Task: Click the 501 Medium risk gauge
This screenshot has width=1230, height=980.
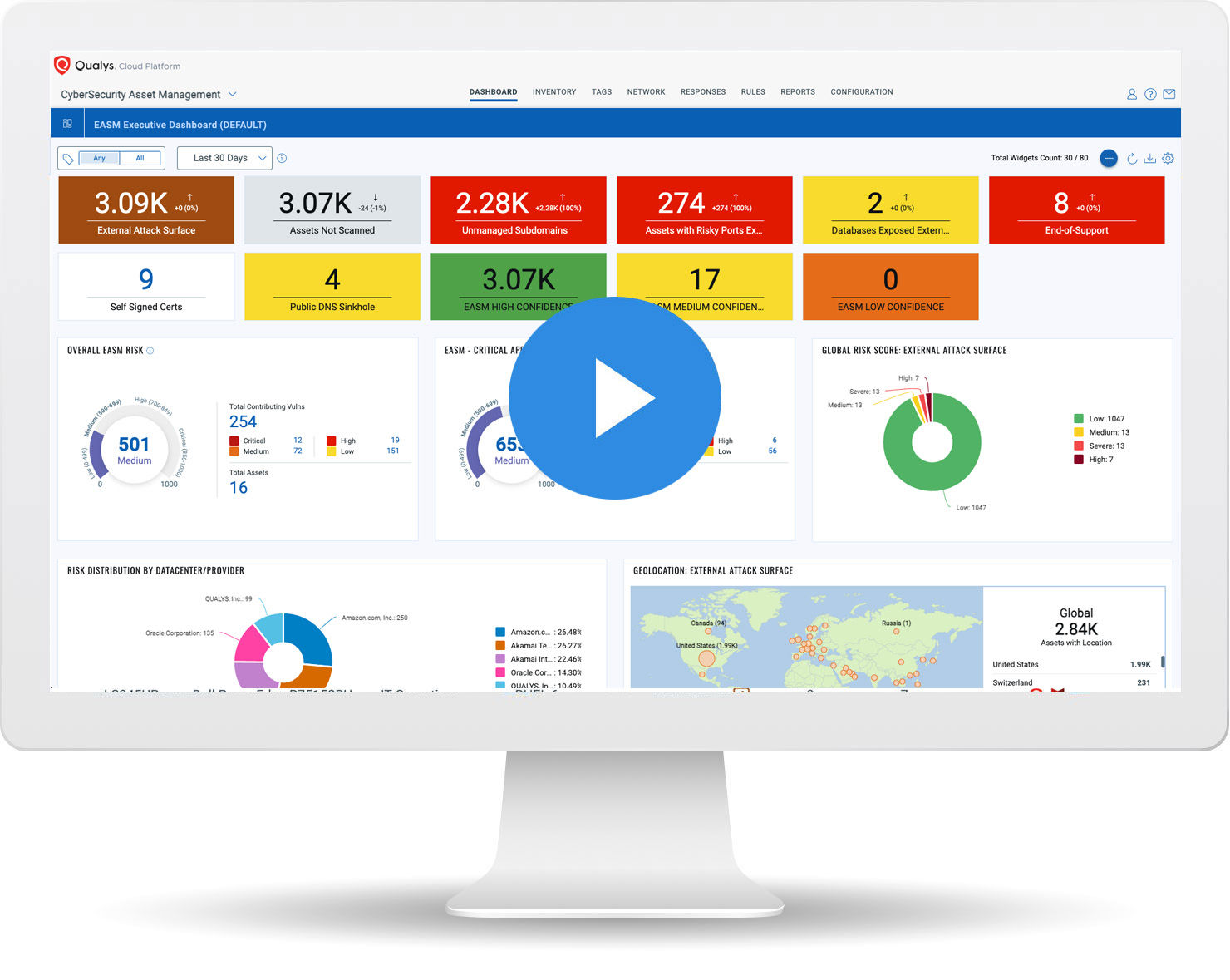Action: (x=134, y=449)
